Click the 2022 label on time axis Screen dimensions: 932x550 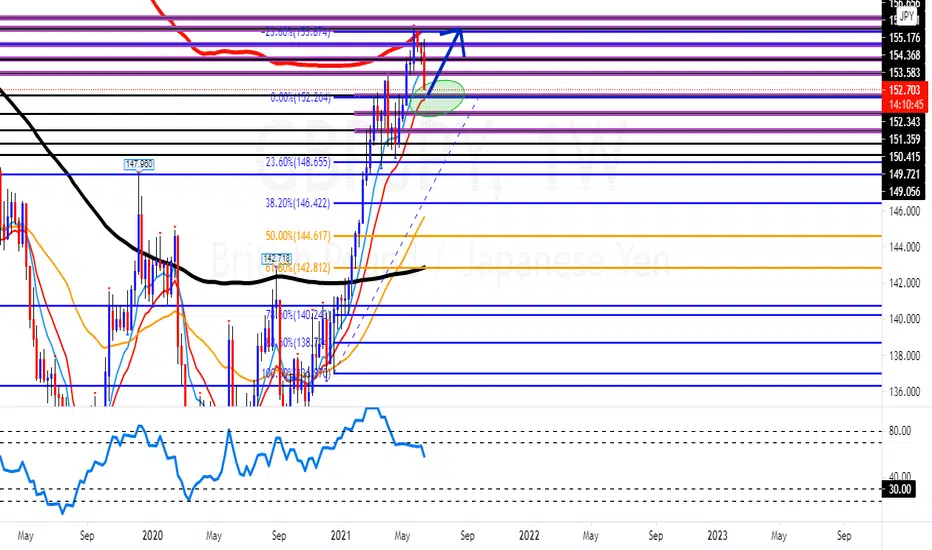coord(529,536)
